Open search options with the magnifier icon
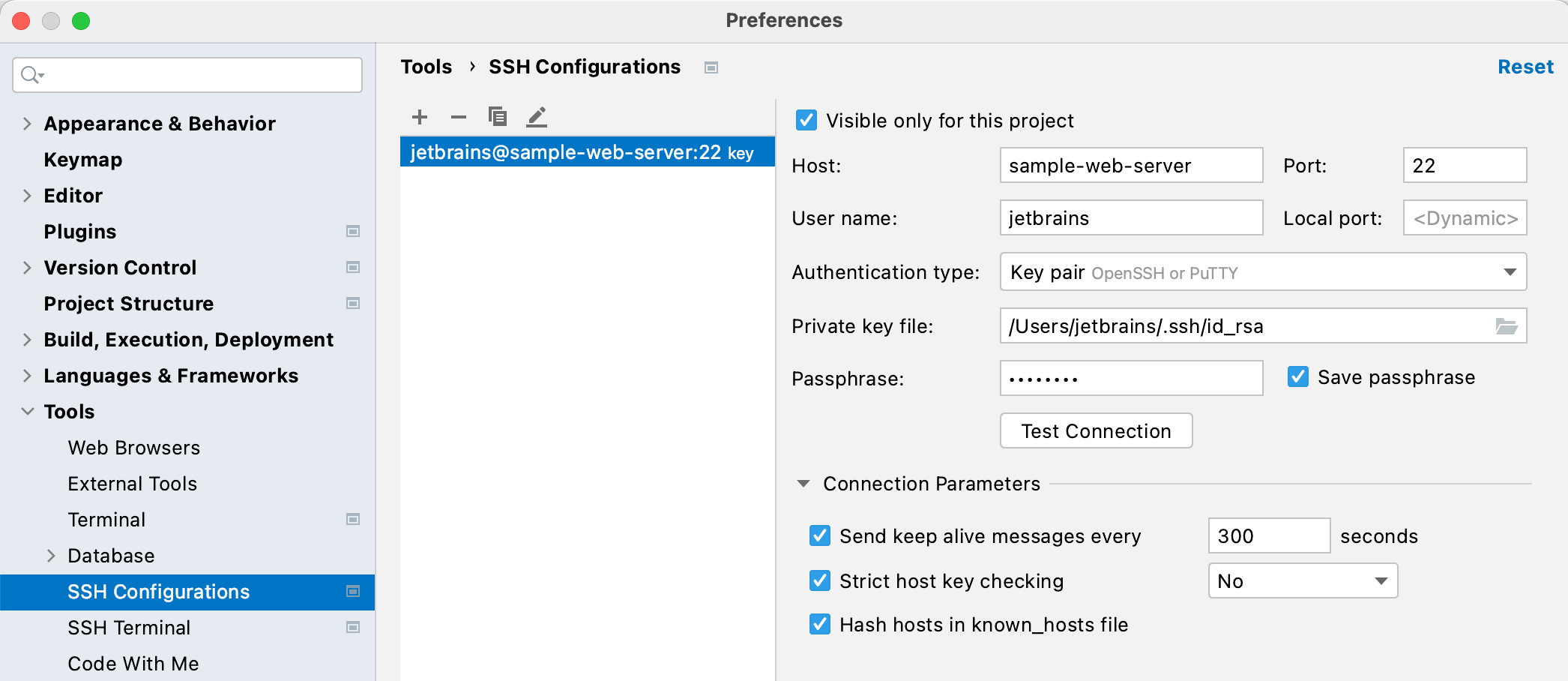 click(31, 75)
